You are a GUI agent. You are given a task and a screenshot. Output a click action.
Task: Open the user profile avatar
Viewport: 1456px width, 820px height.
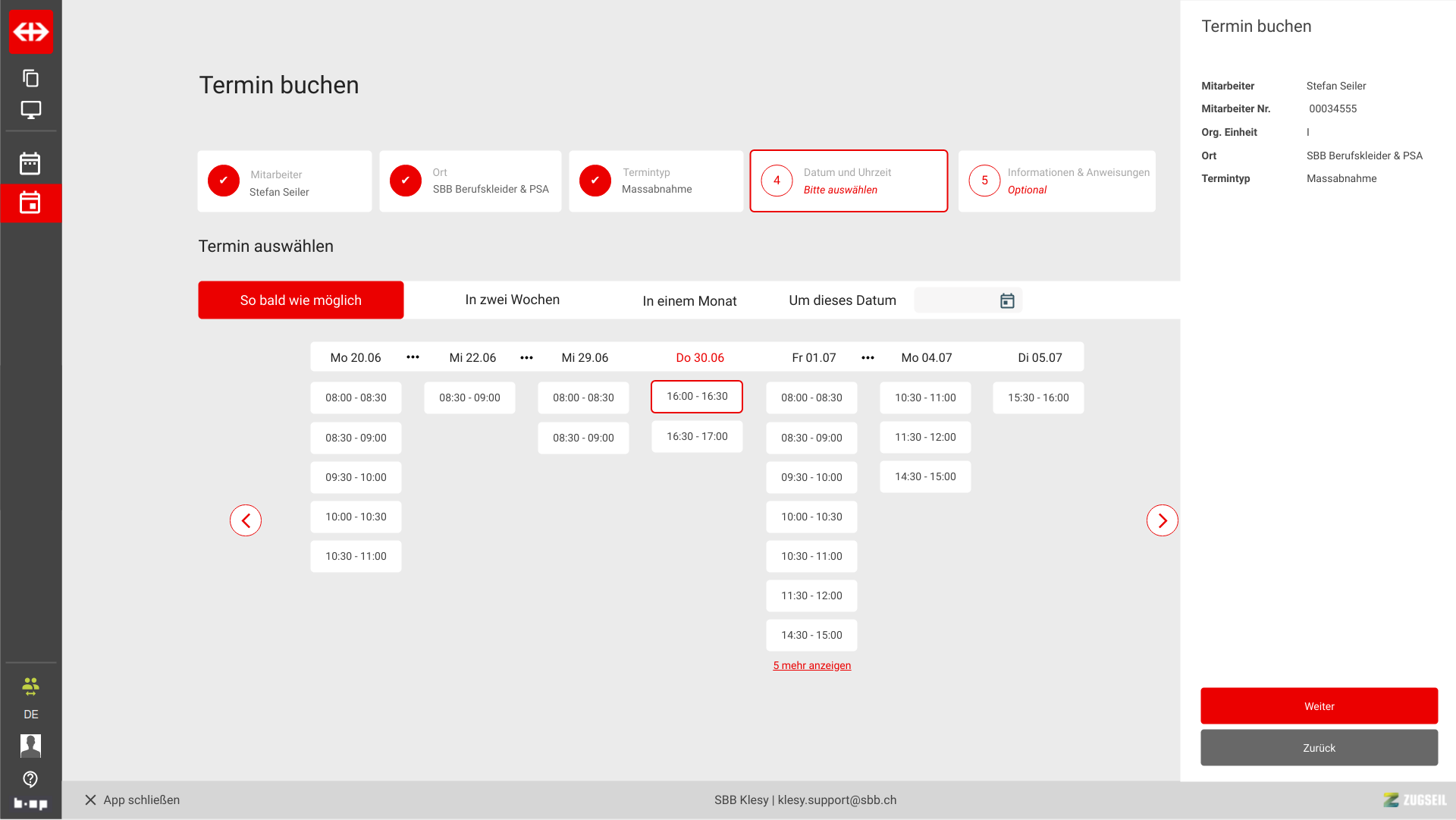(x=30, y=746)
